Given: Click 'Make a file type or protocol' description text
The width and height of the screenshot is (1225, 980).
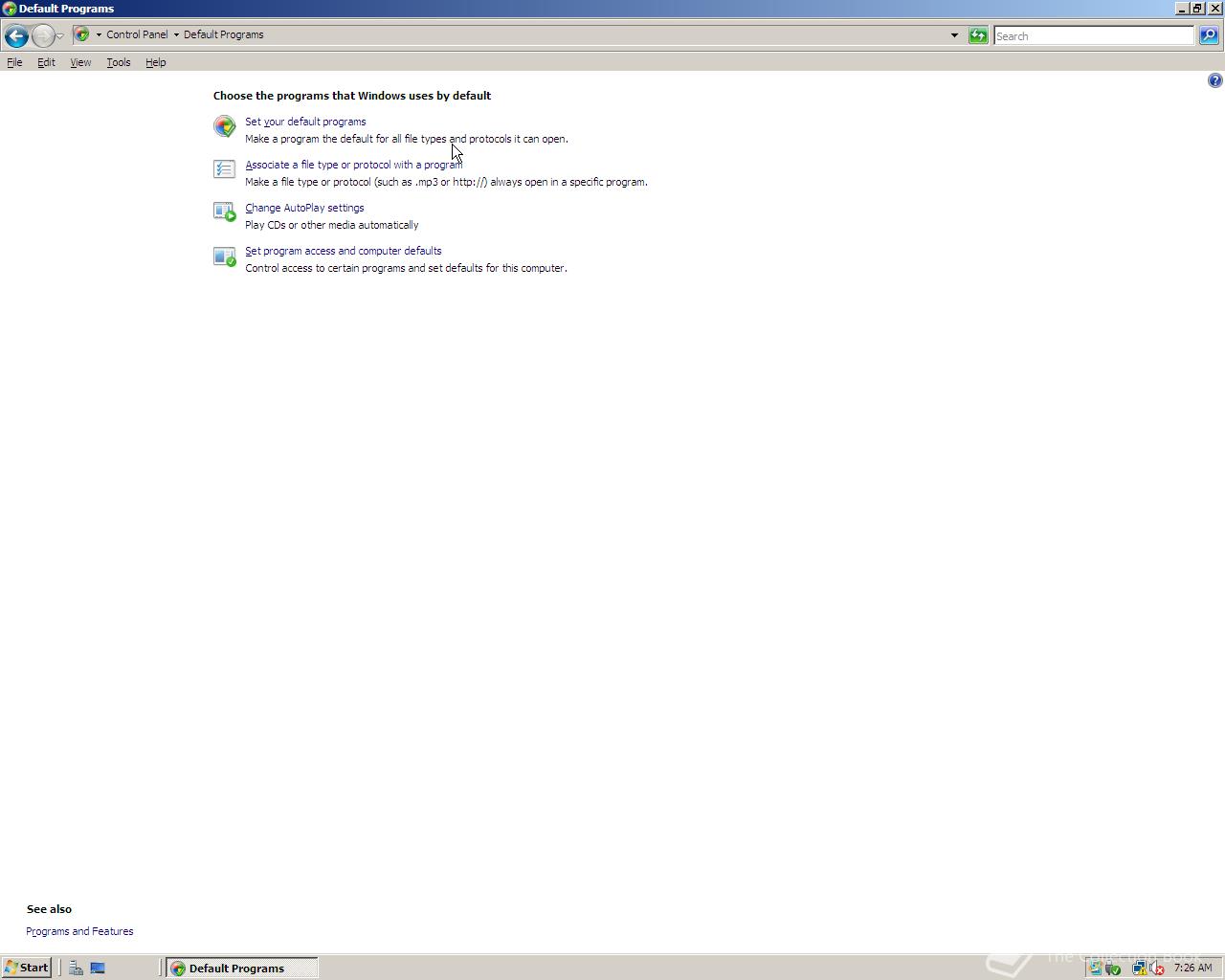Looking at the screenshot, I should tap(446, 182).
